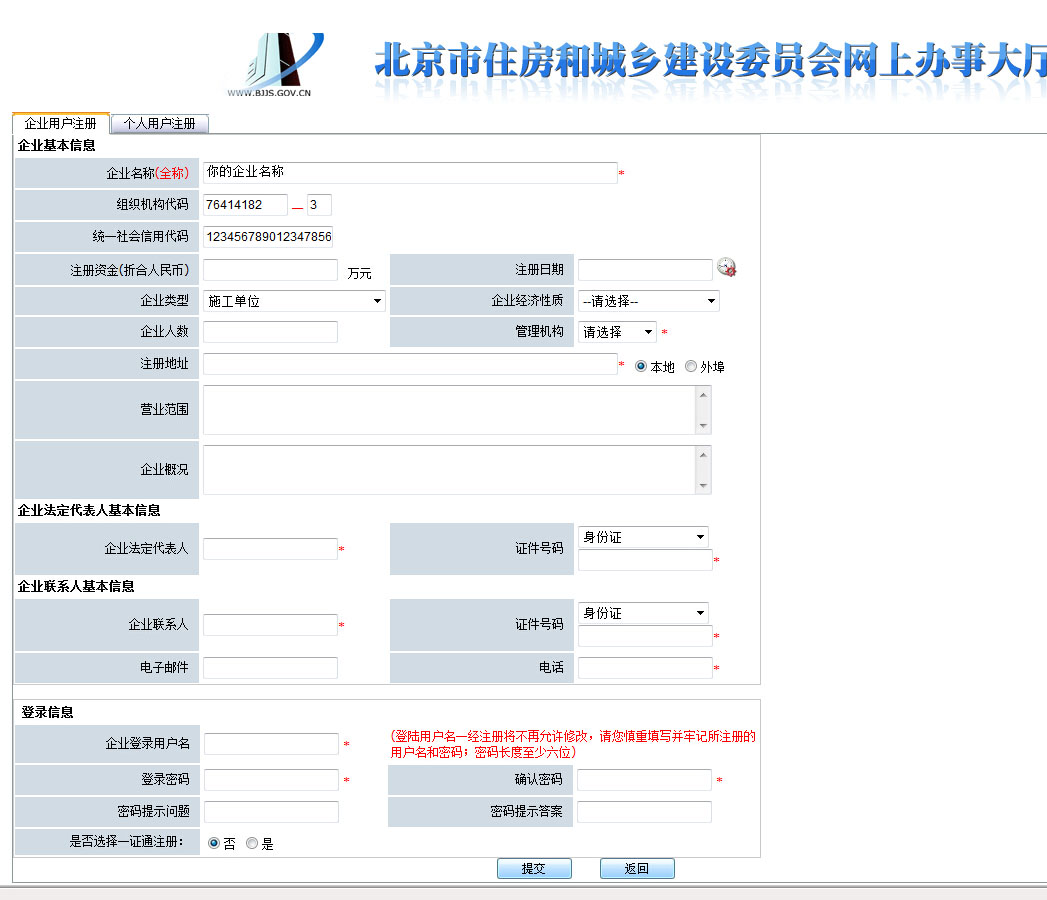Focus the 企业登录用户名 field
Image resolution: width=1047 pixels, height=900 pixels.
point(271,744)
